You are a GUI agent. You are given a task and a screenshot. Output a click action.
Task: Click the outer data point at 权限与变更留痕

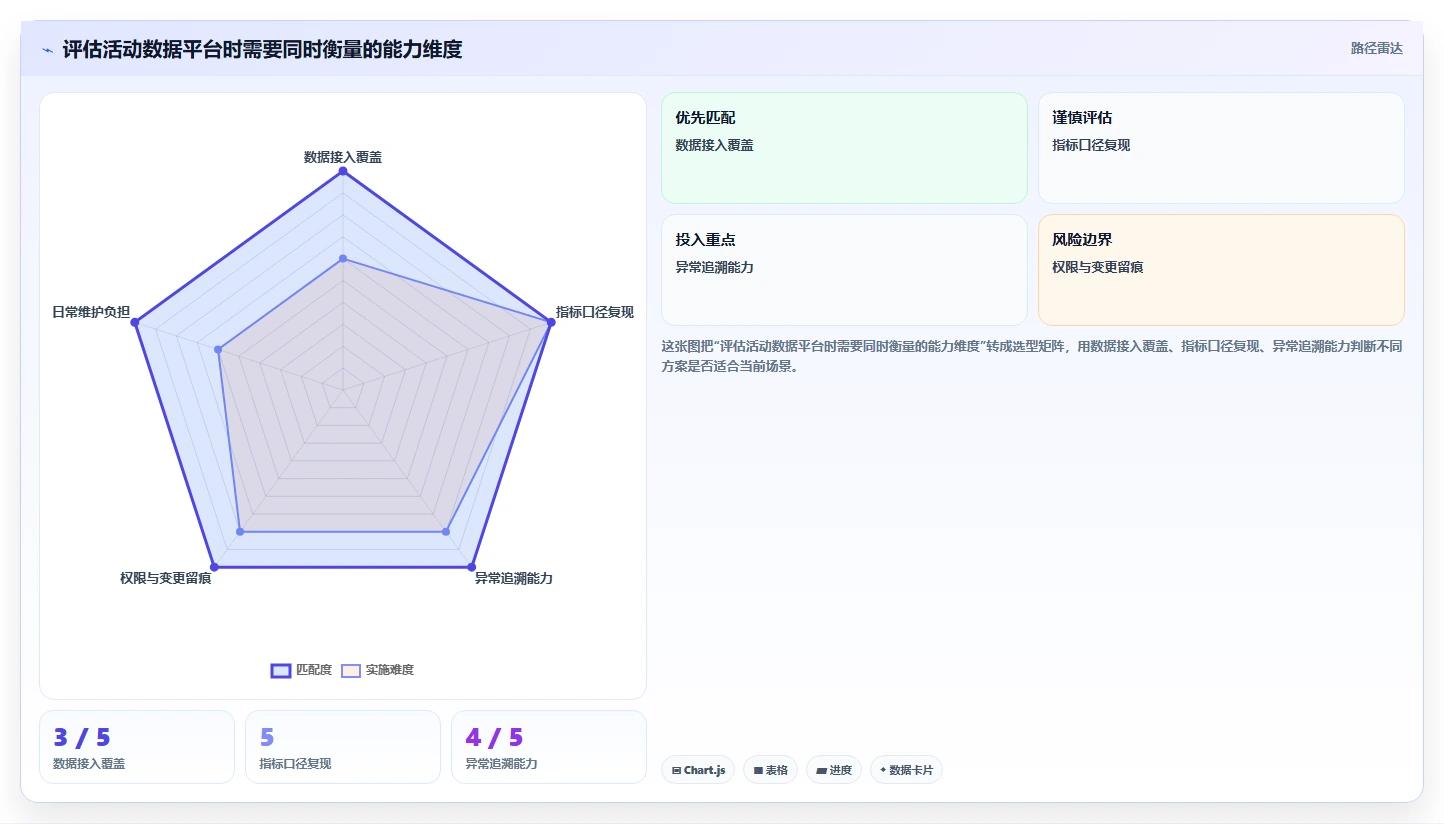coord(214,567)
